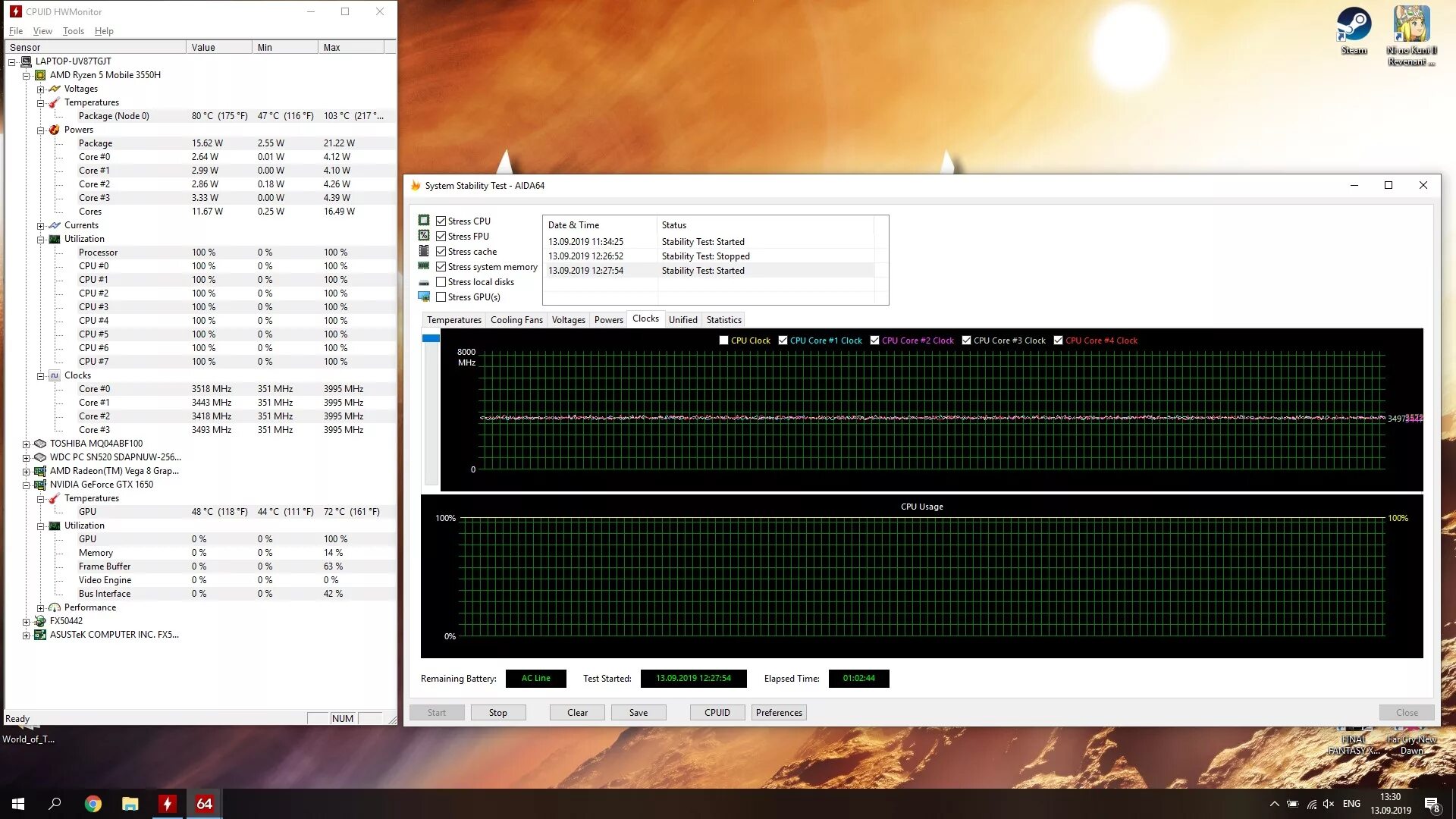The height and width of the screenshot is (819, 1456).
Task: Click AIDA64 taskbar icon
Action: pos(204,804)
